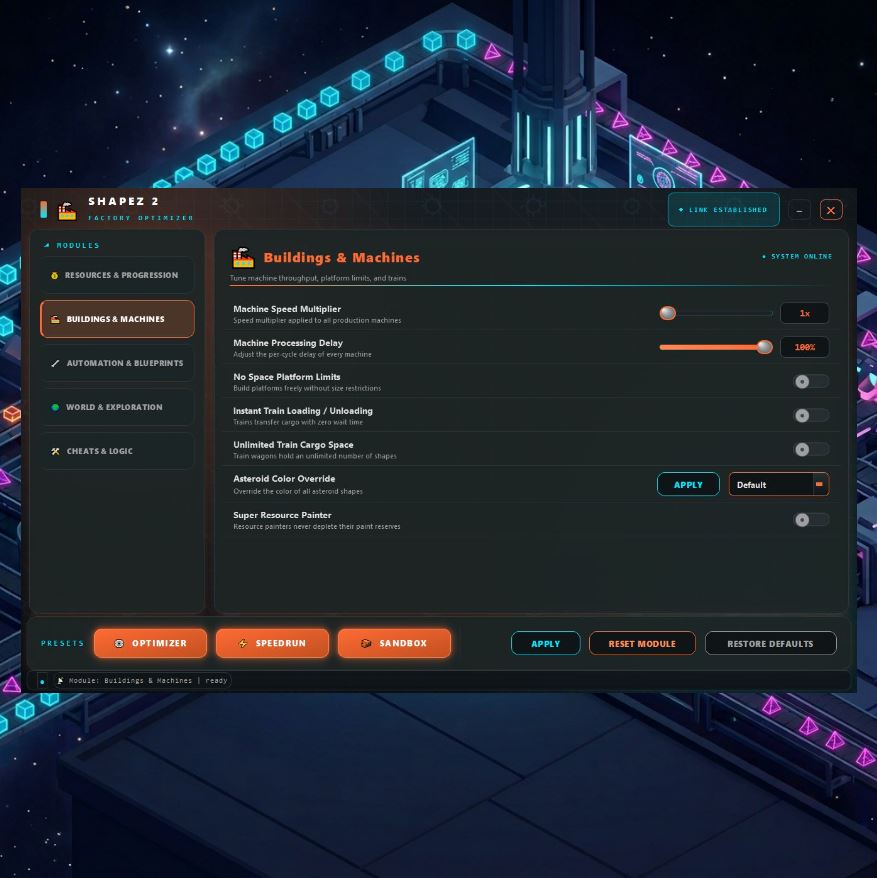Click the 1x speed multiplier value field
The width and height of the screenshot is (877, 878).
click(x=804, y=313)
